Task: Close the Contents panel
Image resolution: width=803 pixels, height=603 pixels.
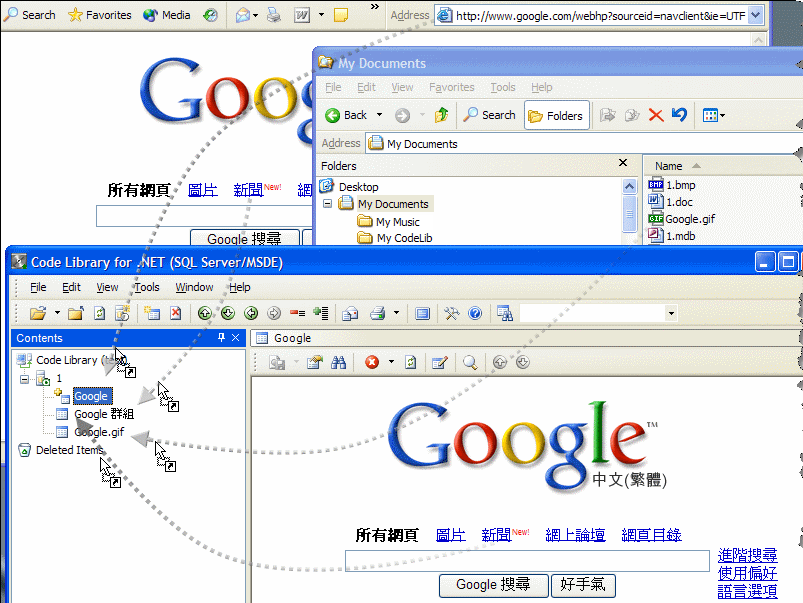Action: click(x=236, y=337)
